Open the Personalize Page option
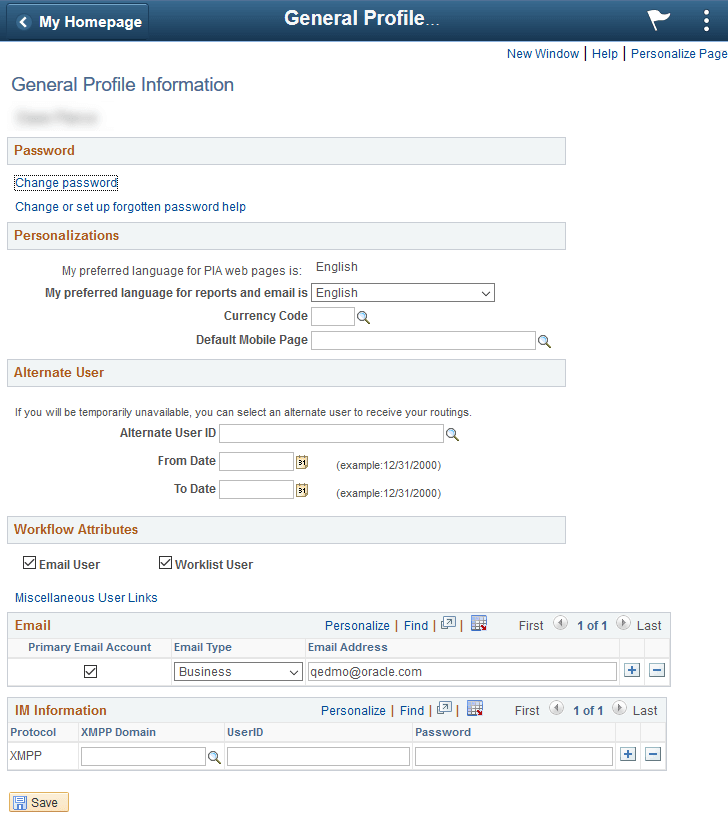The image size is (728, 825). pos(678,53)
